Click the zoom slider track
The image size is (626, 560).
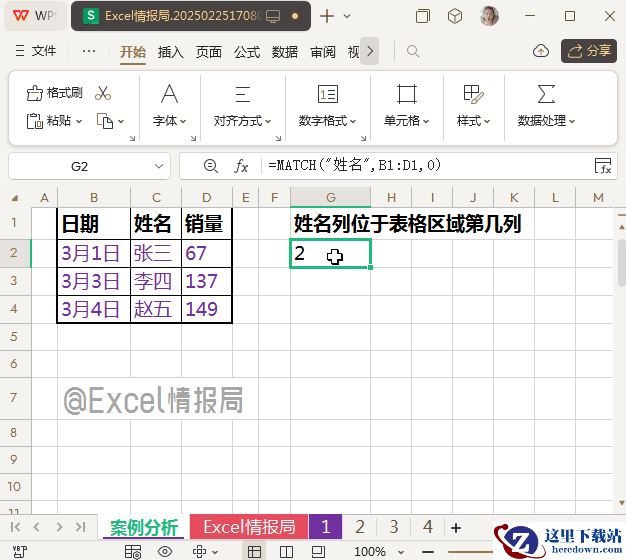click(470, 552)
